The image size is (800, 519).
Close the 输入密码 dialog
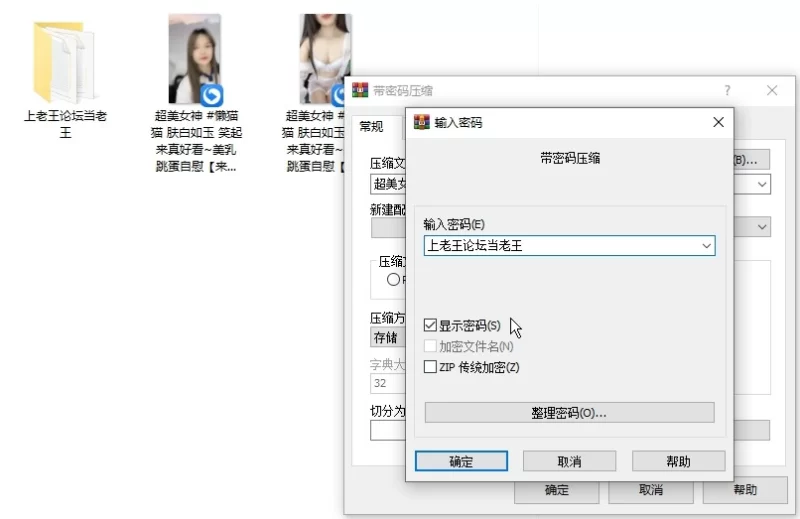coord(718,122)
